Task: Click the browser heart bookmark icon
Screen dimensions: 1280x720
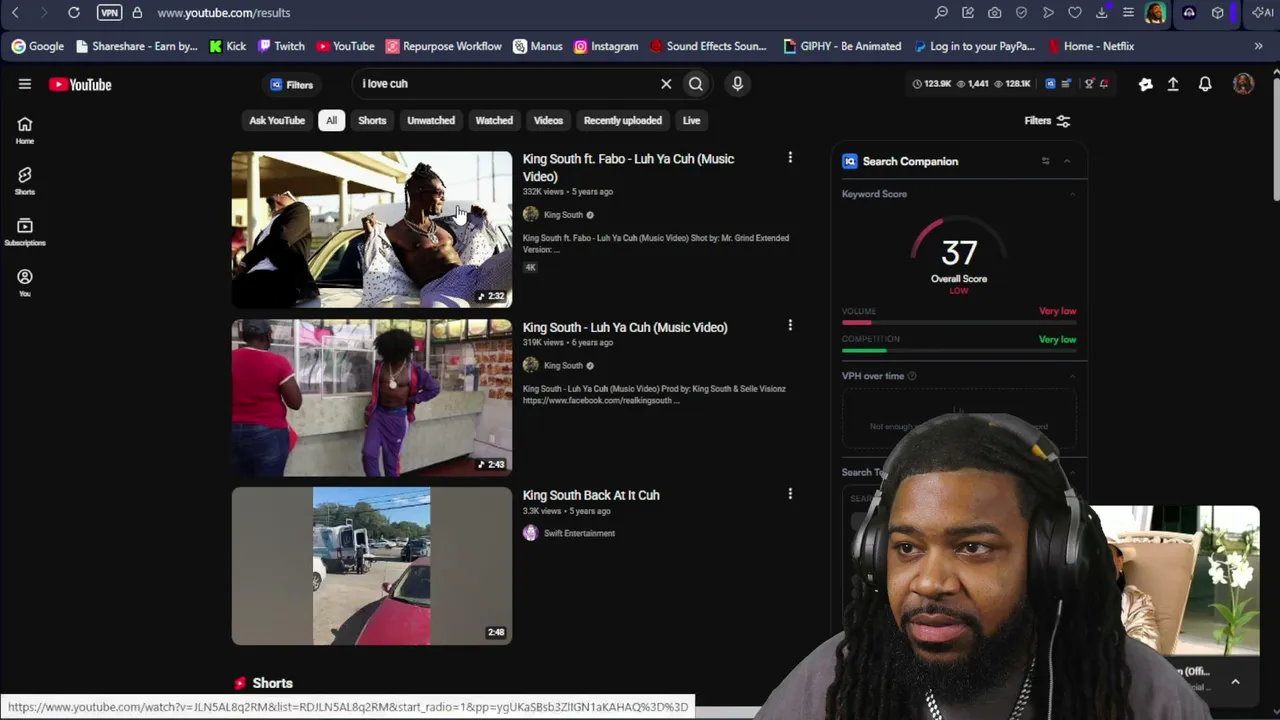Action: 1075,13
